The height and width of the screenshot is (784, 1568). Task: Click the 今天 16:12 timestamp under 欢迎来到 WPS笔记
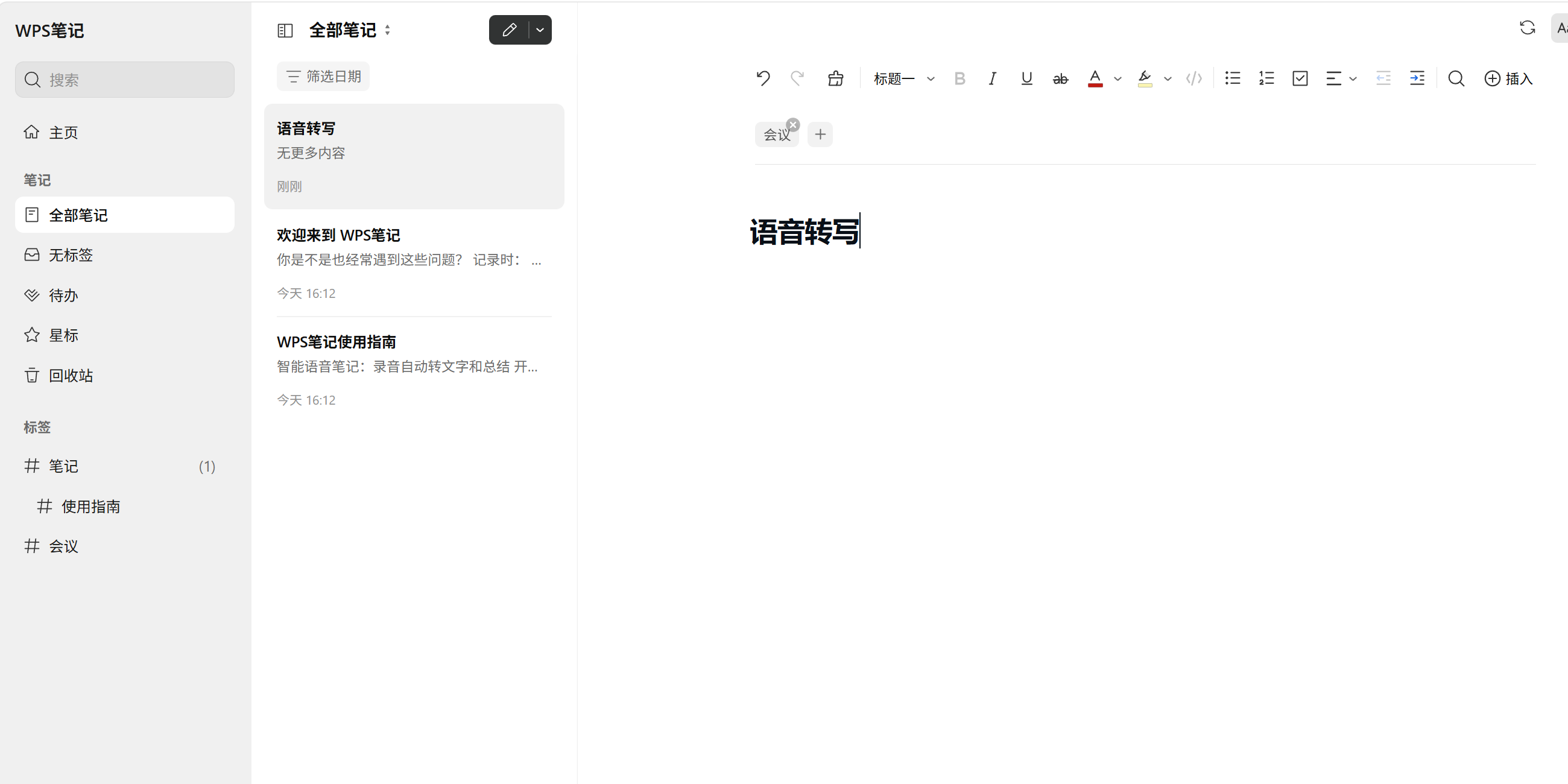click(306, 293)
